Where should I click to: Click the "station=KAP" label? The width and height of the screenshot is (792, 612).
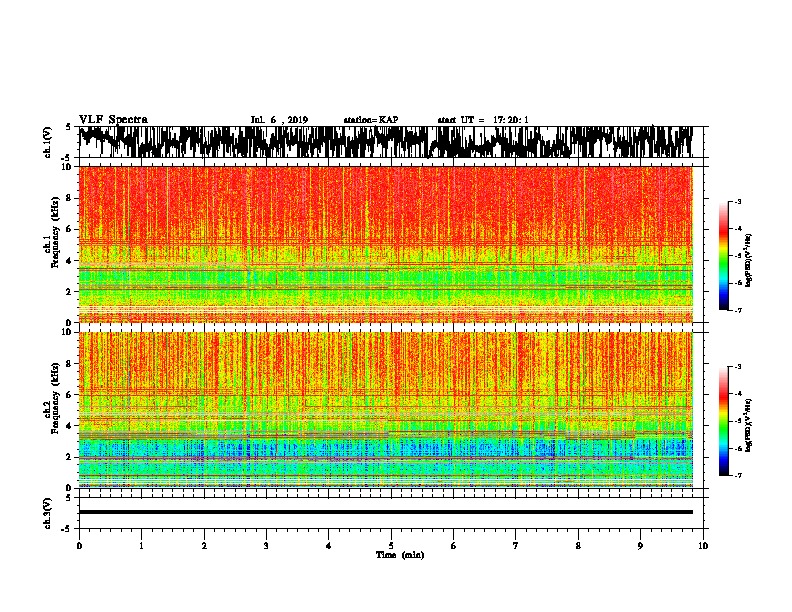[x=371, y=120]
